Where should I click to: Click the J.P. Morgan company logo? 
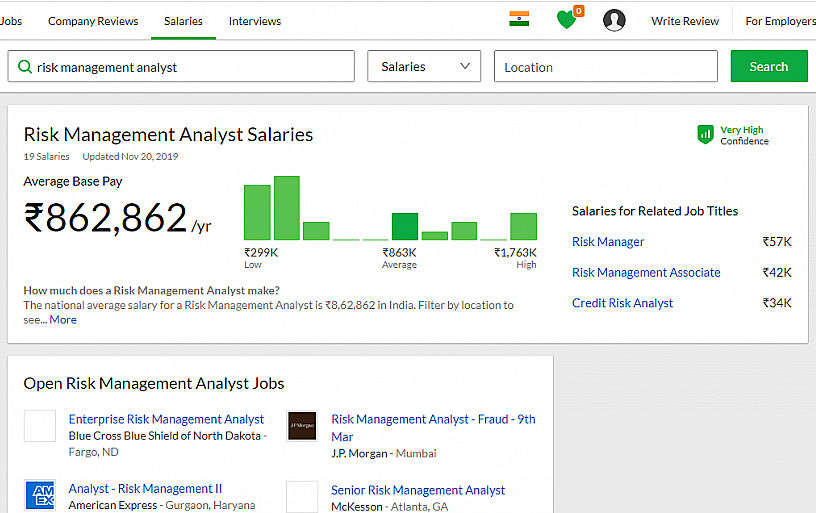click(x=302, y=426)
